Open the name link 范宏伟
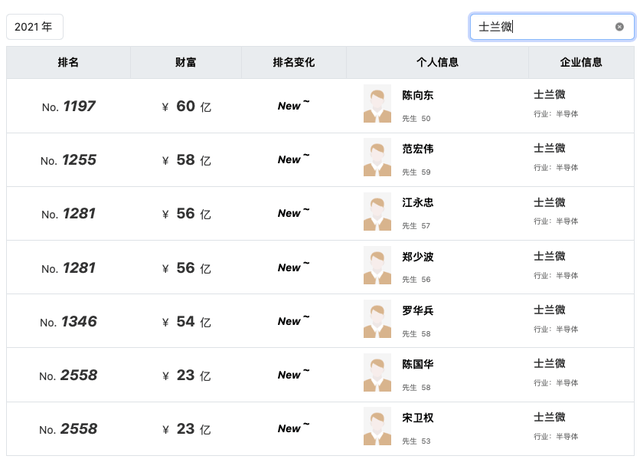This screenshot has width=640, height=469. pyautogui.click(x=417, y=149)
